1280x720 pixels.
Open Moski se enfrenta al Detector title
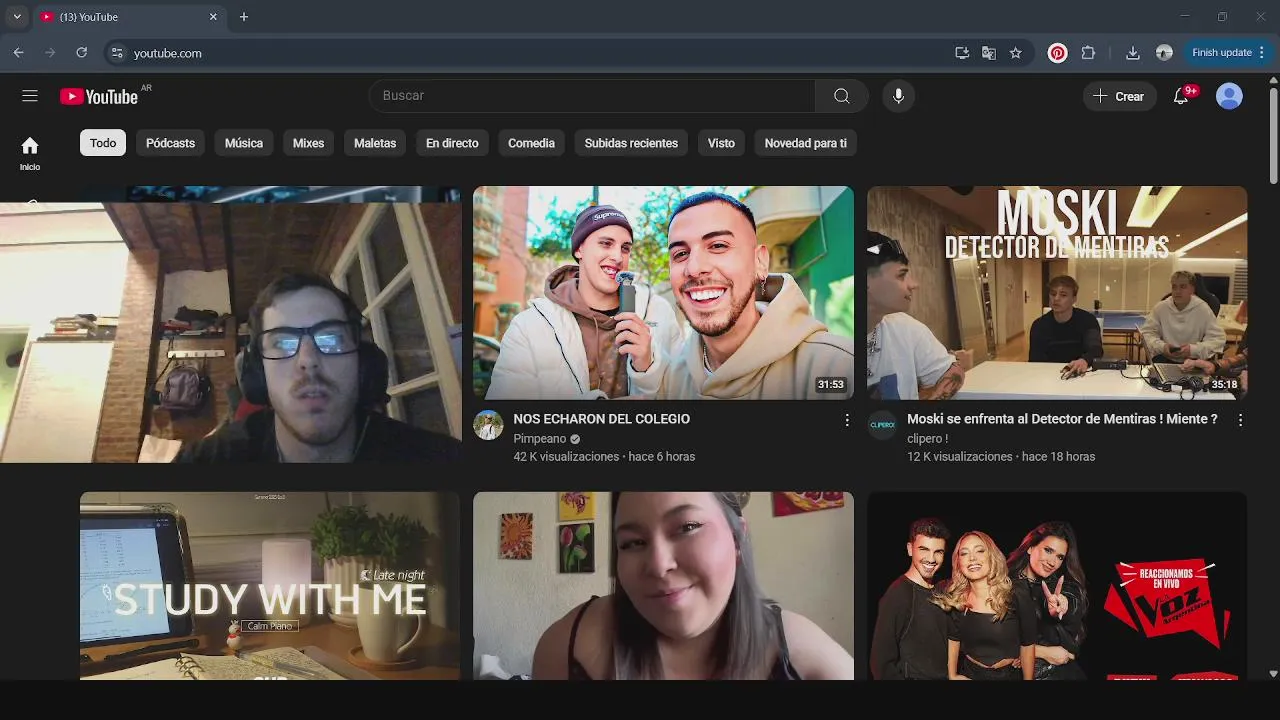coord(1062,419)
